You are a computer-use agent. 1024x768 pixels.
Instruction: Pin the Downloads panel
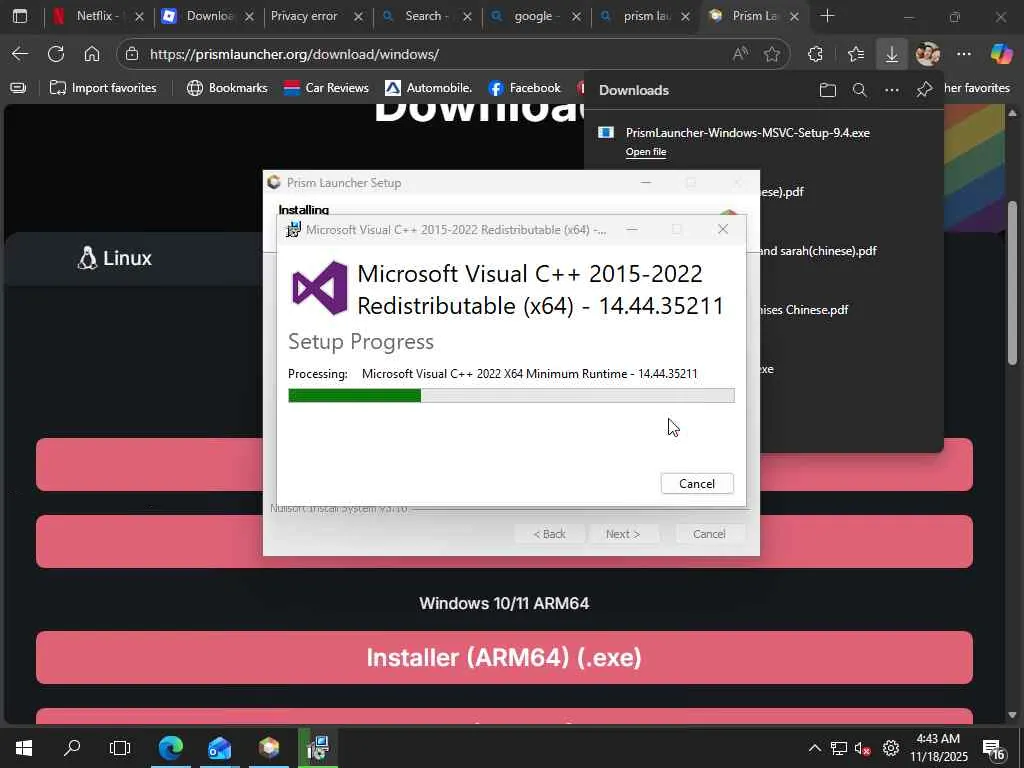coord(923,90)
